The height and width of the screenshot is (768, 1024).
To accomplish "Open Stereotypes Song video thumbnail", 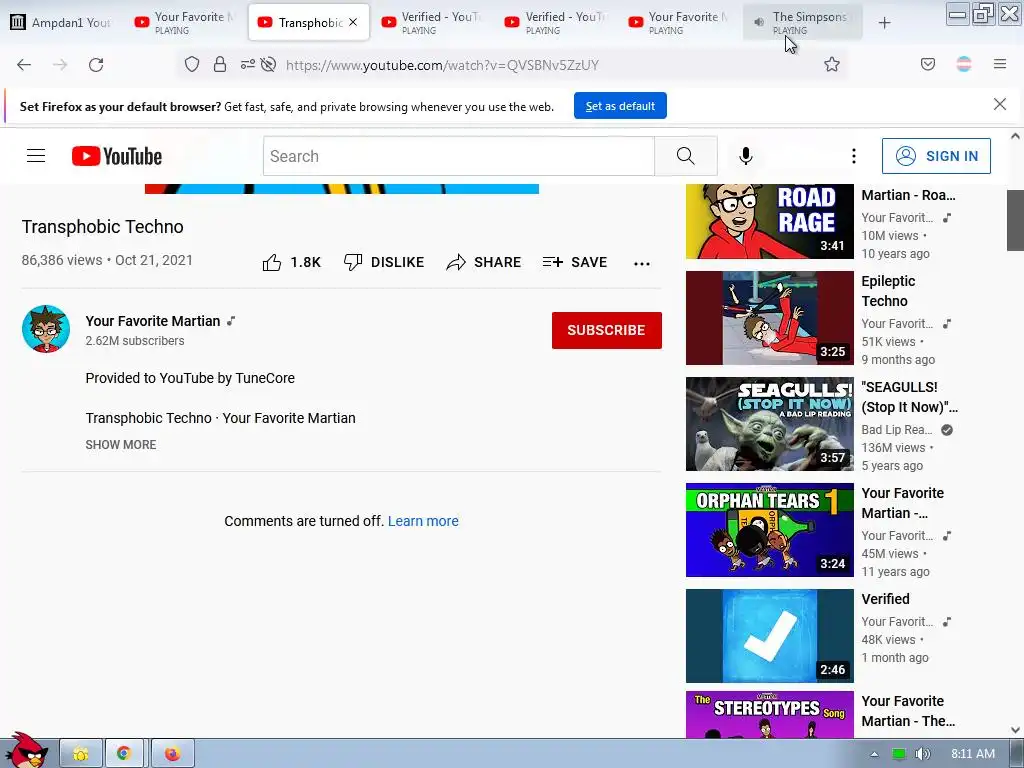I will click(769, 714).
